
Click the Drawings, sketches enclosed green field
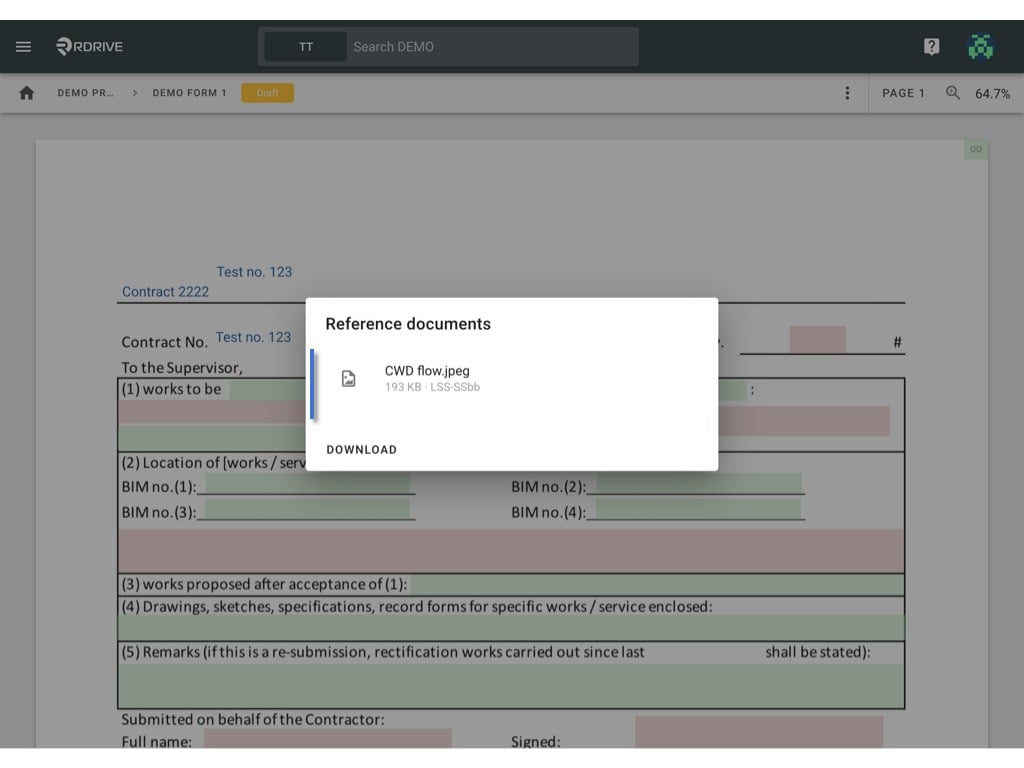[x=511, y=628]
